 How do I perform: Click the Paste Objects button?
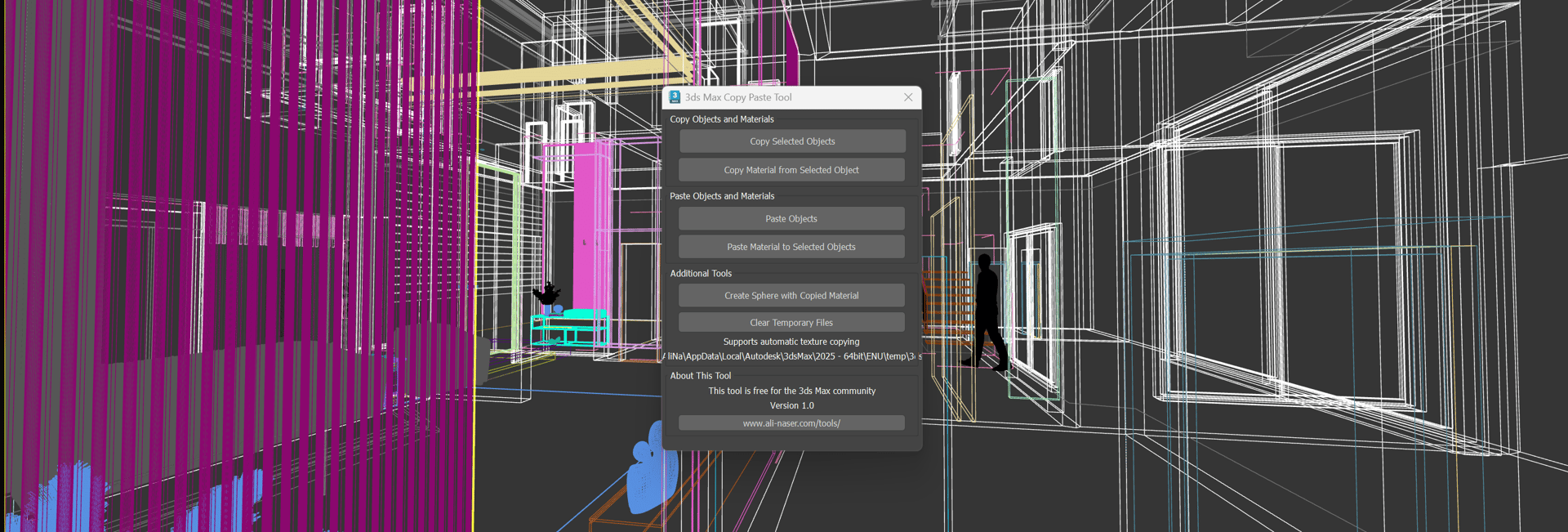click(x=791, y=219)
